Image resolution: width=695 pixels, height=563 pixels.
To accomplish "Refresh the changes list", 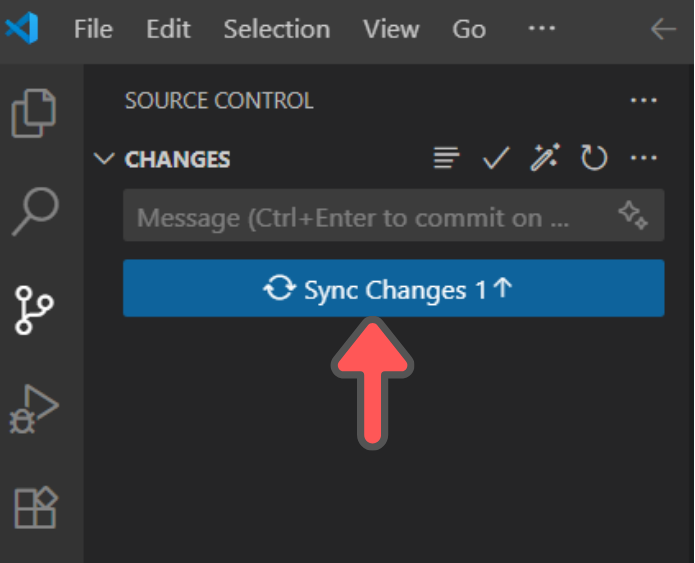I will pyautogui.click(x=594, y=157).
